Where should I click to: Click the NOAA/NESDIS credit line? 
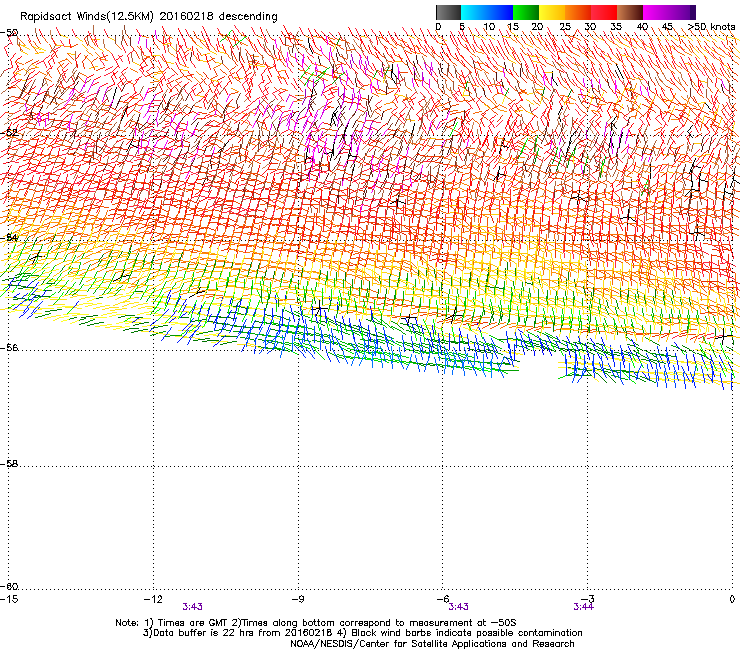pyautogui.click(x=432, y=644)
